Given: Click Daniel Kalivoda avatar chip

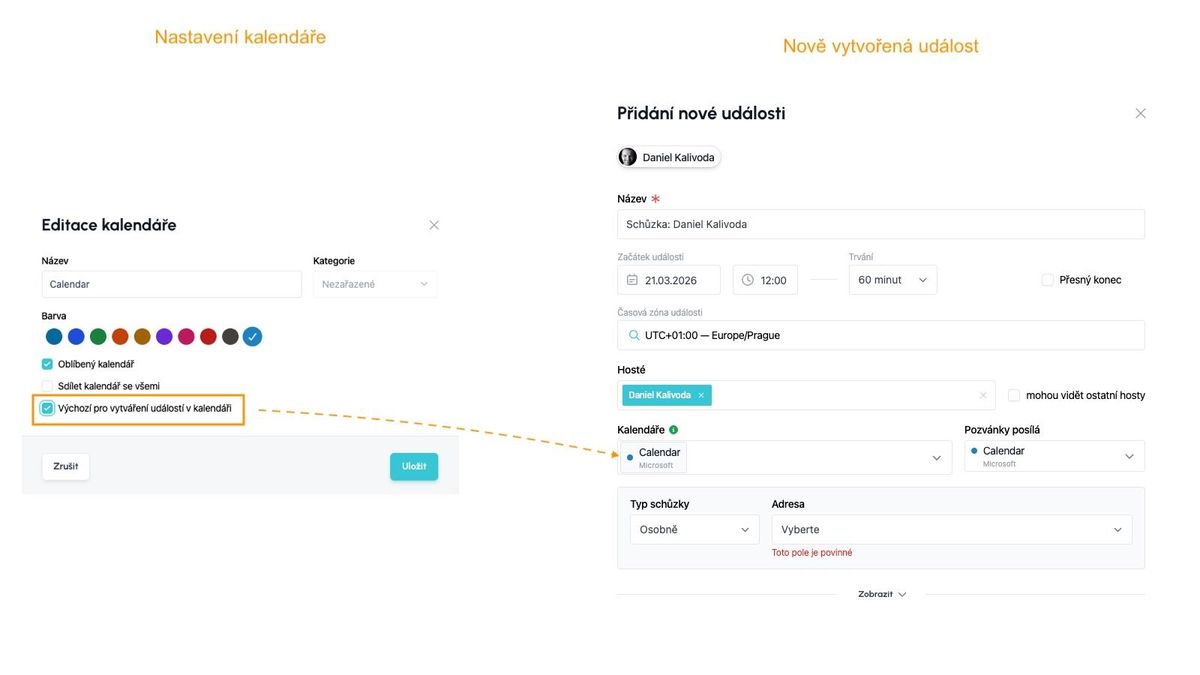Looking at the screenshot, I should (x=669, y=157).
